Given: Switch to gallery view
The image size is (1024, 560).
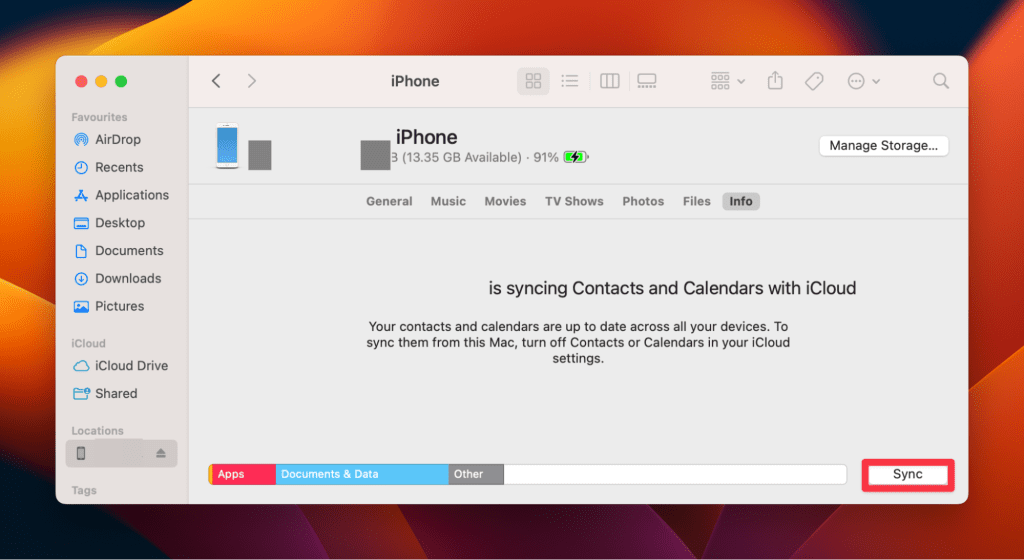Looking at the screenshot, I should (646, 81).
